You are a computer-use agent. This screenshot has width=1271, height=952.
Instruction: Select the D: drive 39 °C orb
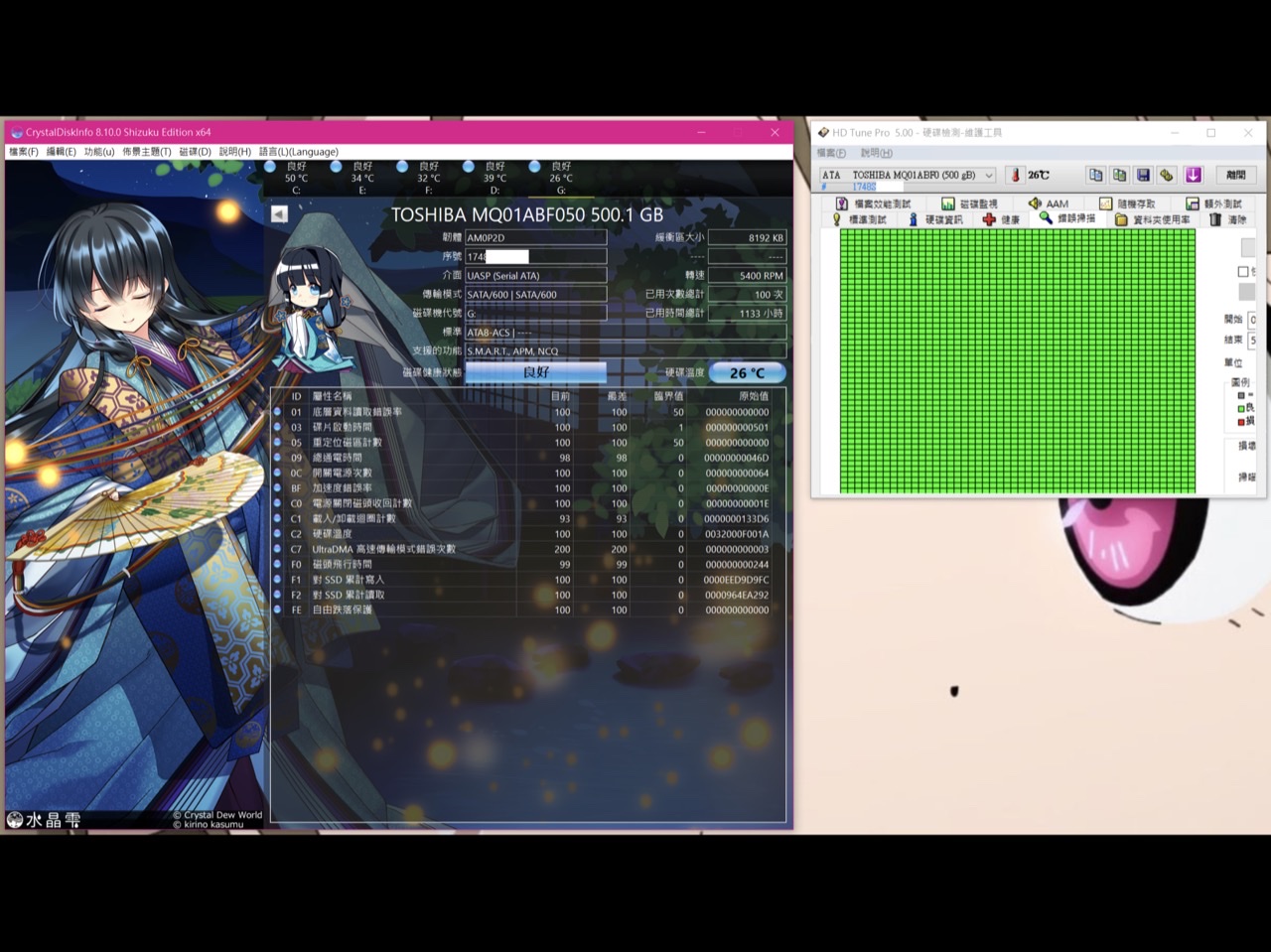click(469, 167)
